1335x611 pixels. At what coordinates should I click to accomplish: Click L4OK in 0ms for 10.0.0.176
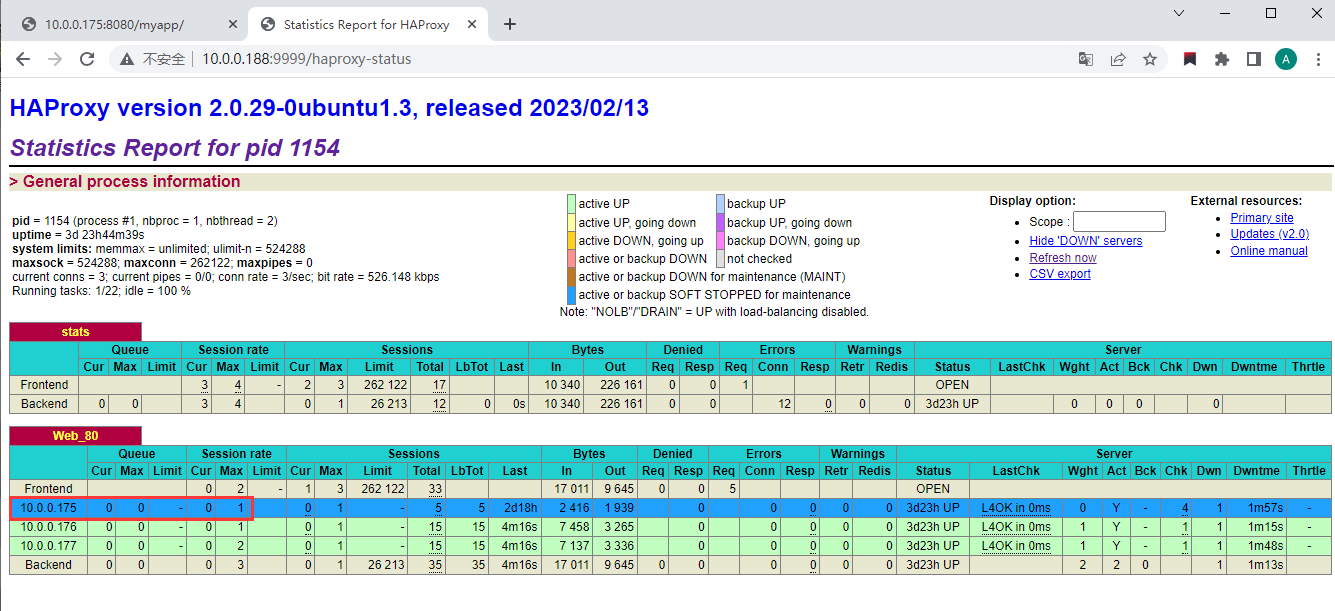point(1016,527)
